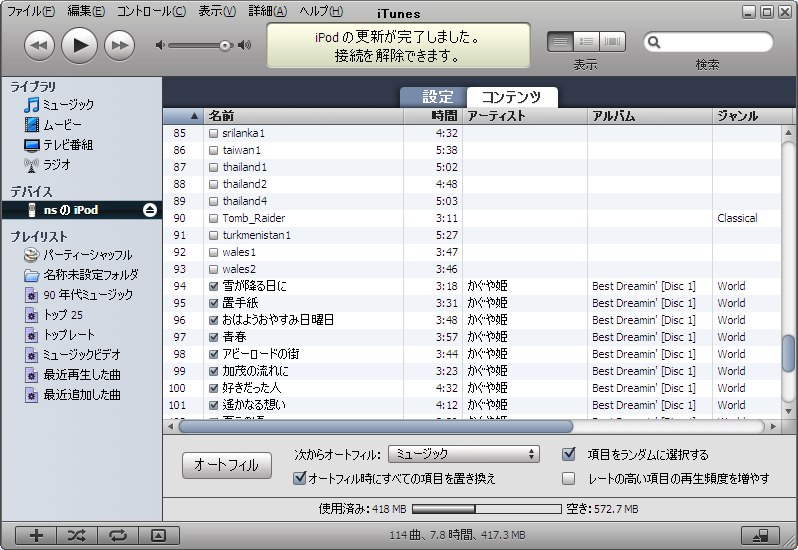The width and height of the screenshot is (798, 550).
Task: Open 最近追加した曲 playlist
Action: (x=72, y=395)
